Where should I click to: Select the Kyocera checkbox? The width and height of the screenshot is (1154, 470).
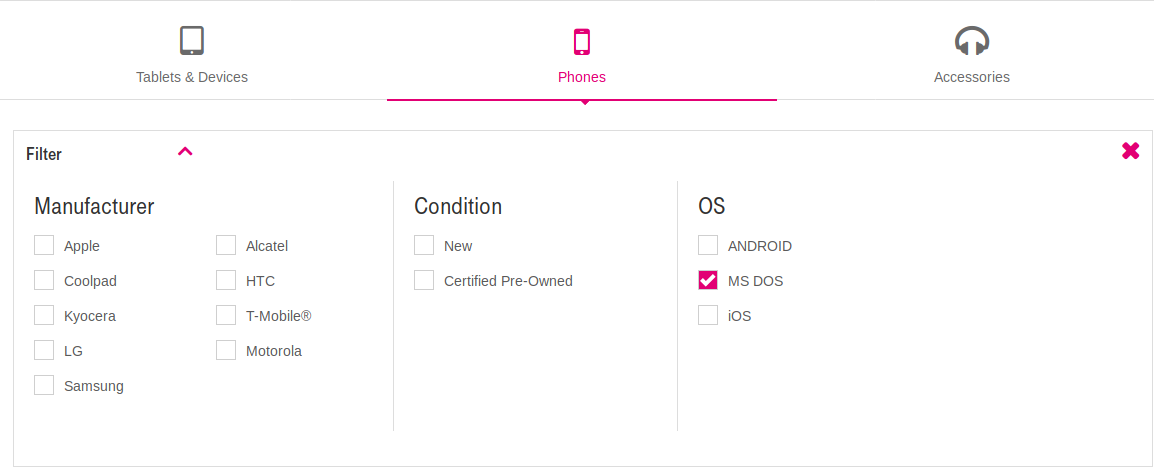[x=44, y=315]
